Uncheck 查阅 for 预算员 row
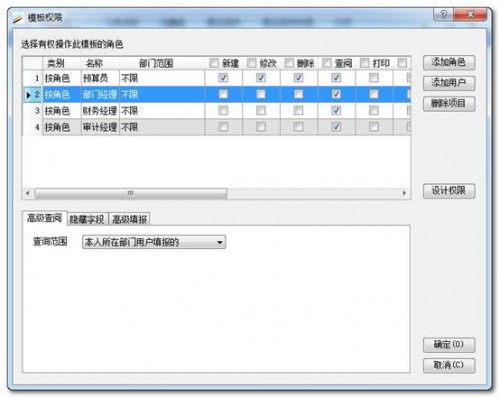Screen dimensions: 500x398 click(336, 78)
